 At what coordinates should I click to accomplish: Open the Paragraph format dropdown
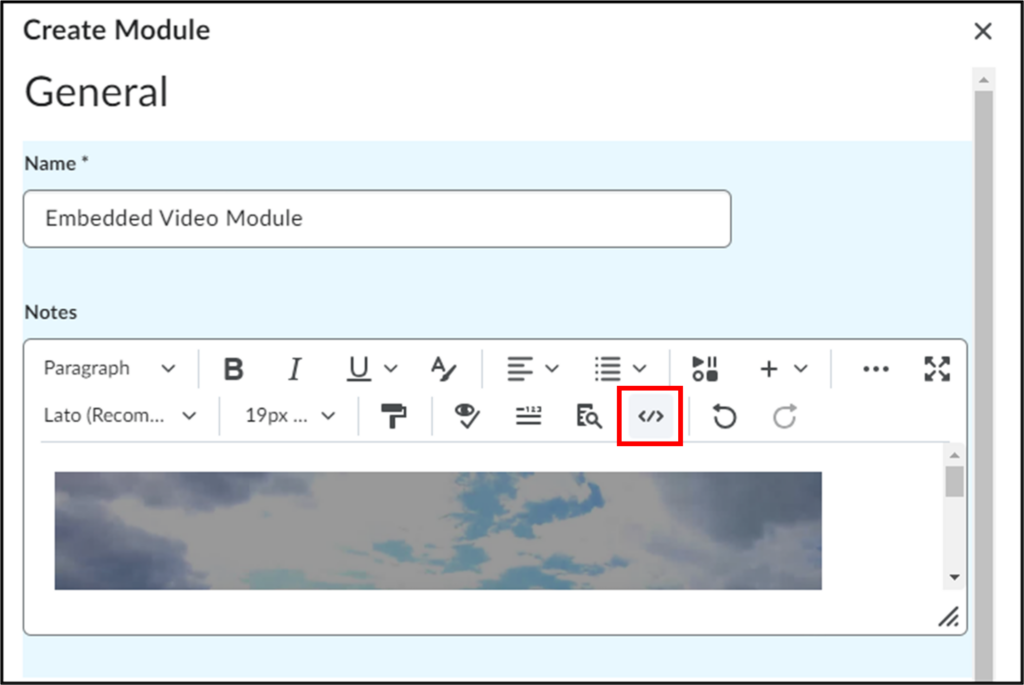tap(110, 368)
